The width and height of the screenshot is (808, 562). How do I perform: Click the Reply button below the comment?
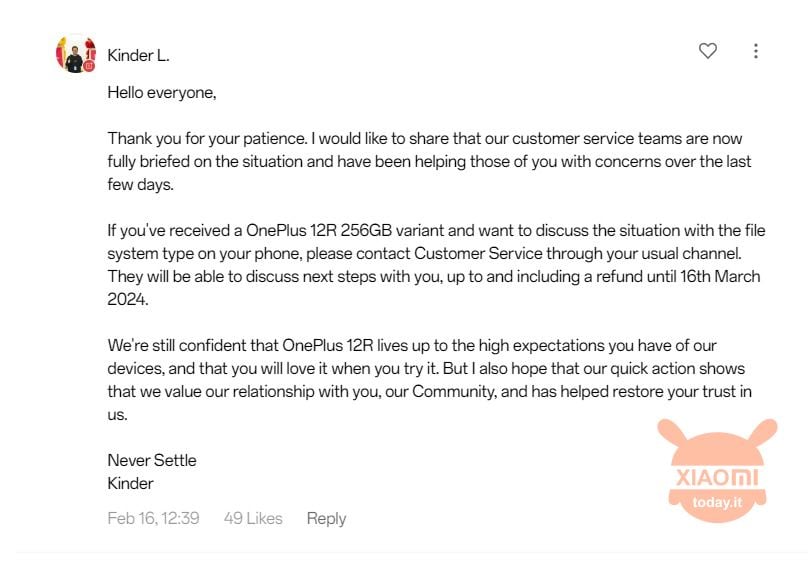tap(326, 518)
